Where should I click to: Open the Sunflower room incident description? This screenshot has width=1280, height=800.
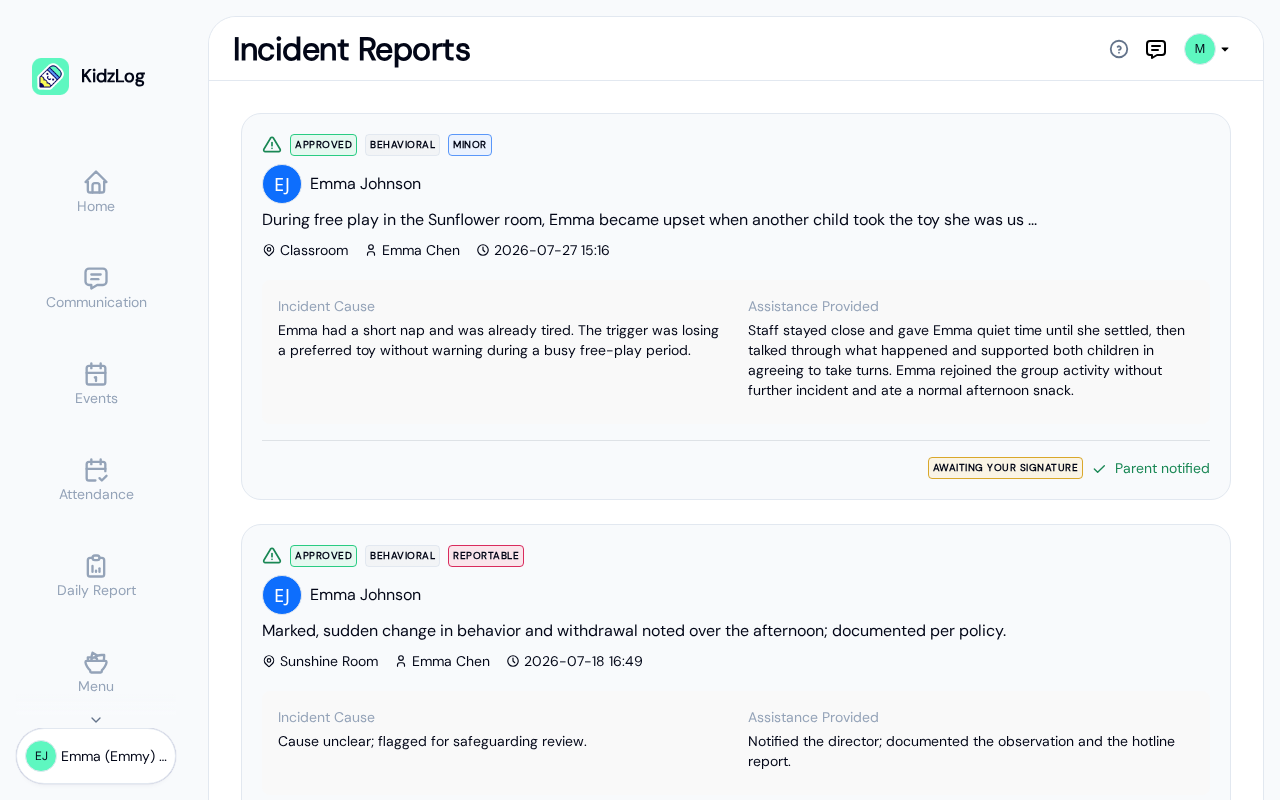649,220
